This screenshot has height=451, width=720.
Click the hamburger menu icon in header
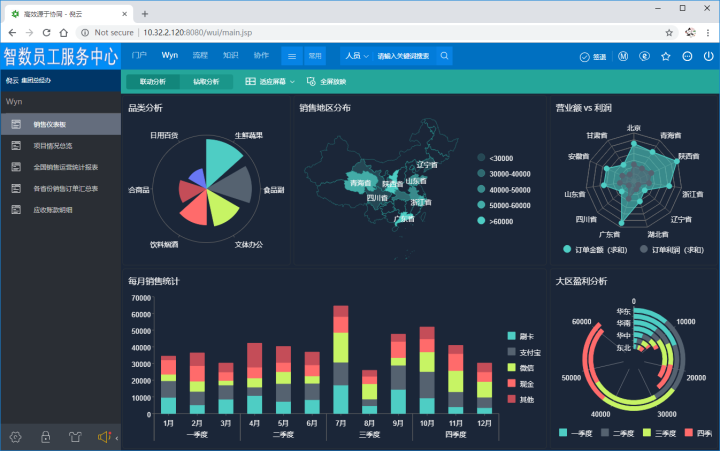292,56
